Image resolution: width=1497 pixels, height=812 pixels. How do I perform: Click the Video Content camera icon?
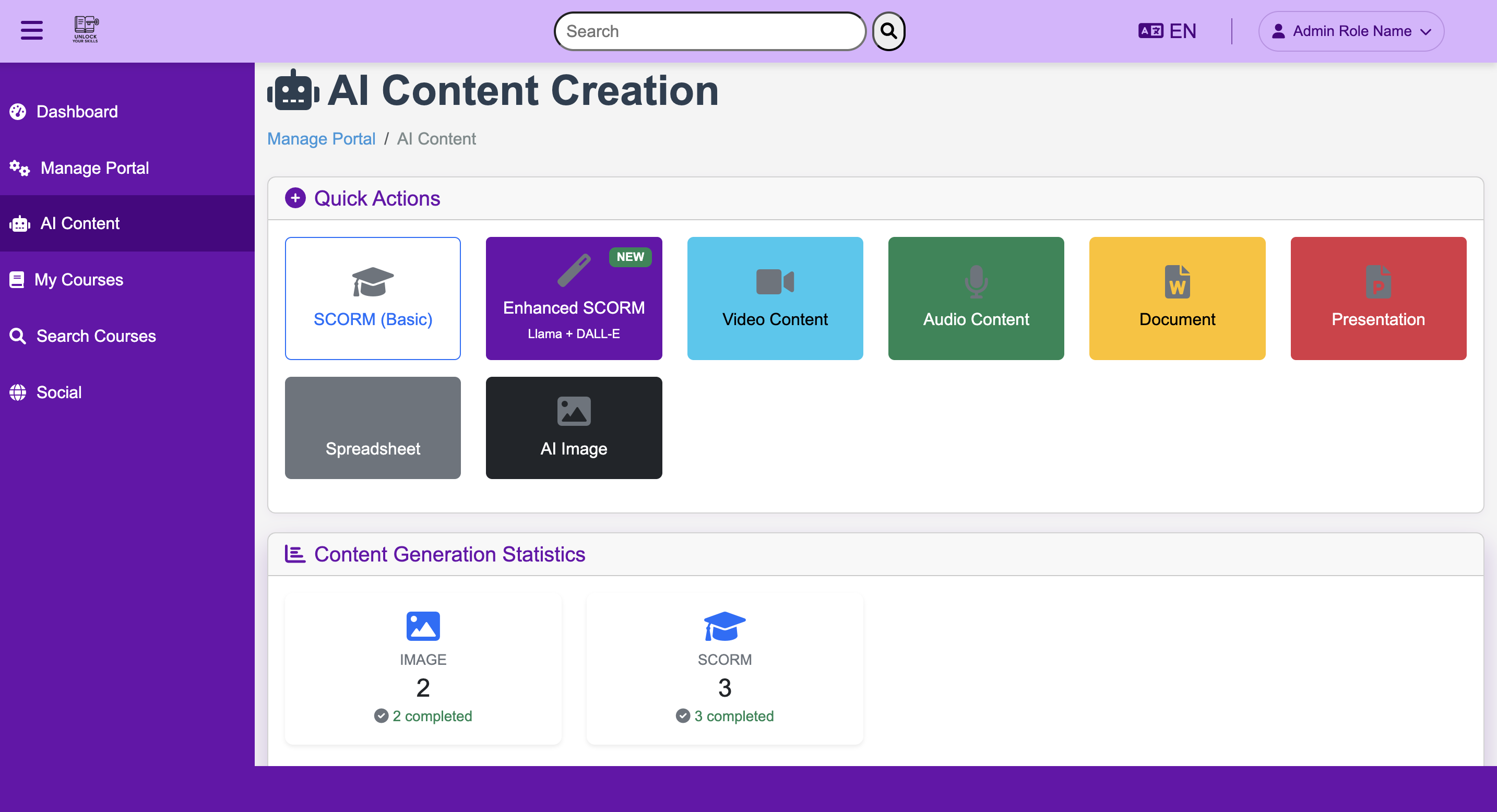pyautogui.click(x=775, y=281)
